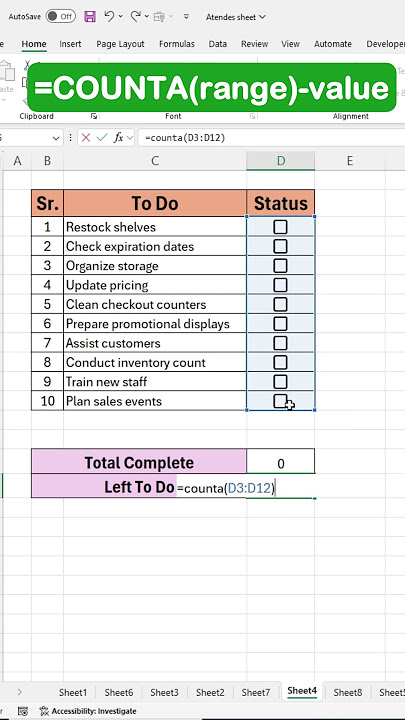Open the Atendes sheet title dropdown
This screenshot has height=720, width=405.
point(236,17)
